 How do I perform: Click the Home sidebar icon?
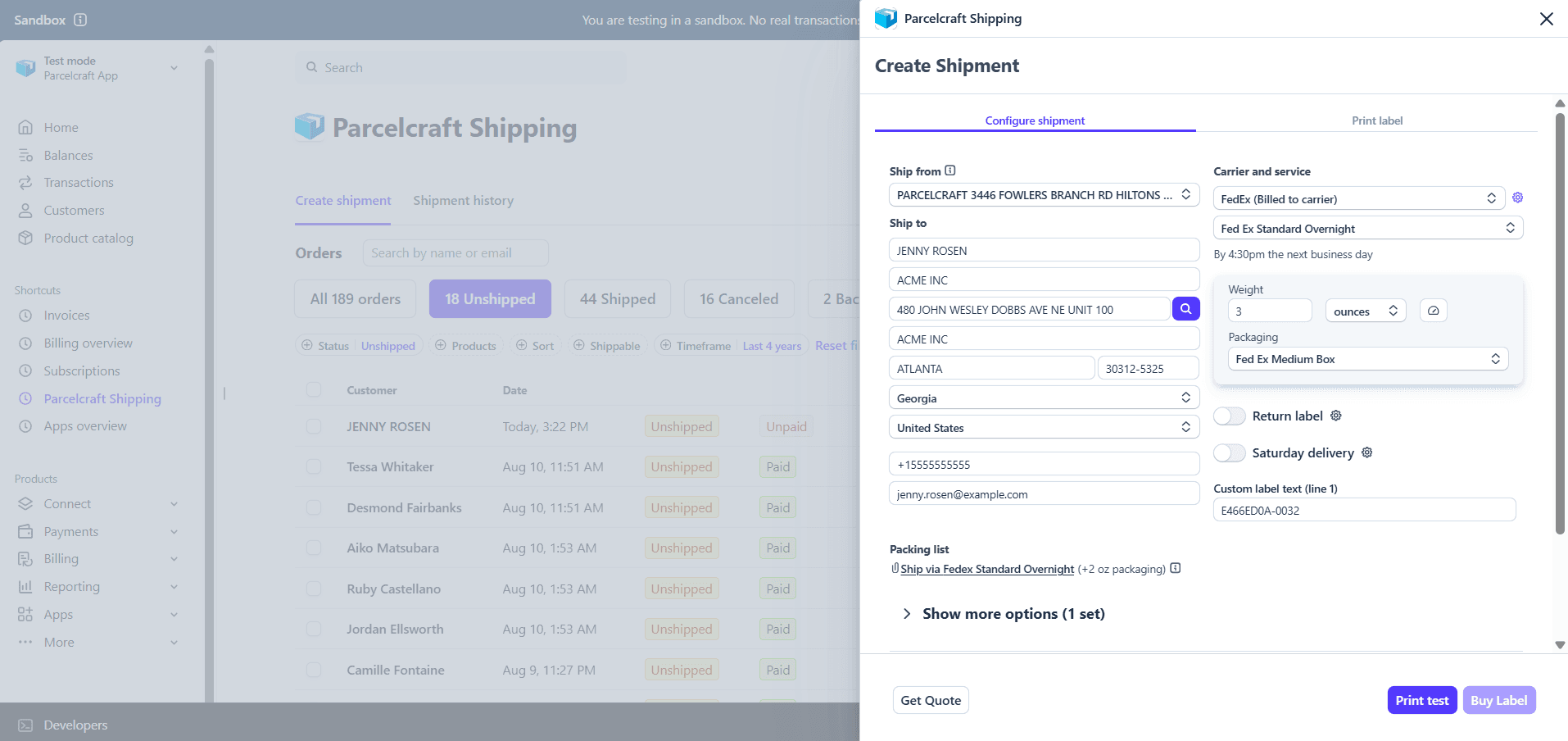click(25, 127)
